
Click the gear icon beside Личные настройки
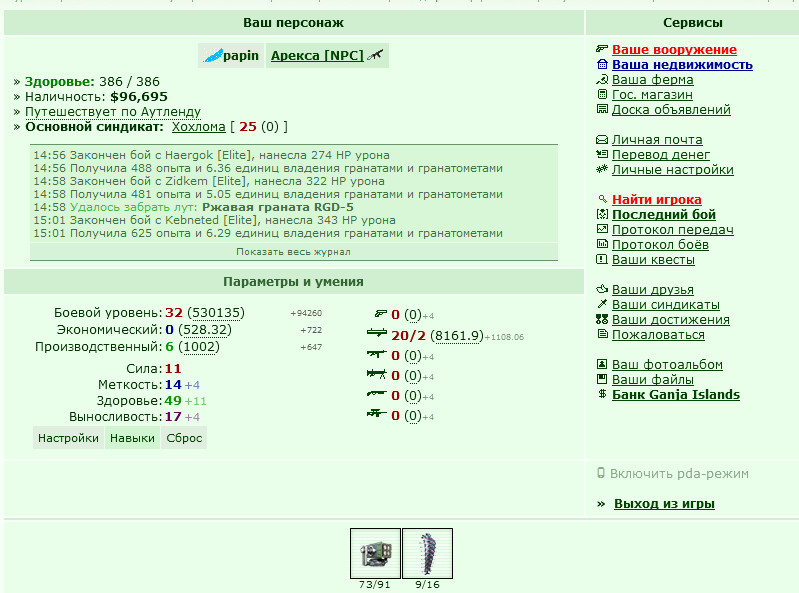click(x=602, y=169)
